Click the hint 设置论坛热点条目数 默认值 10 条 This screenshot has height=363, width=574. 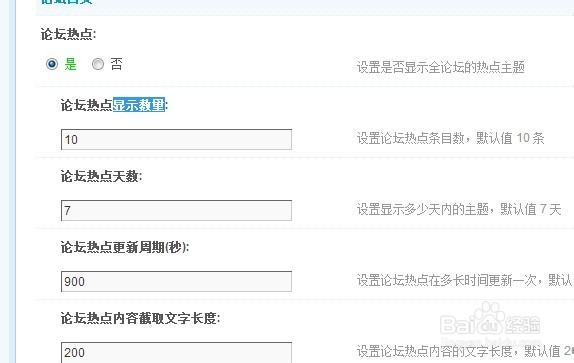(451, 138)
